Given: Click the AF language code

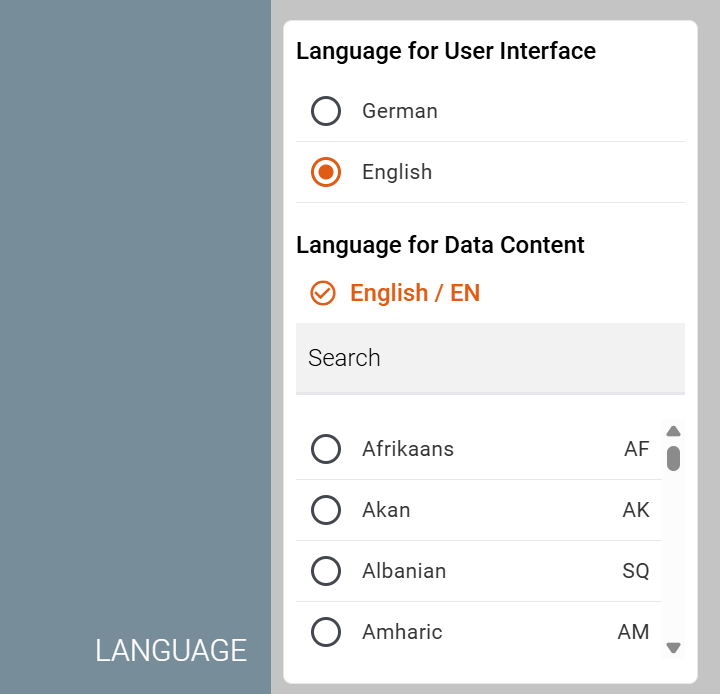Looking at the screenshot, I should [x=636, y=449].
